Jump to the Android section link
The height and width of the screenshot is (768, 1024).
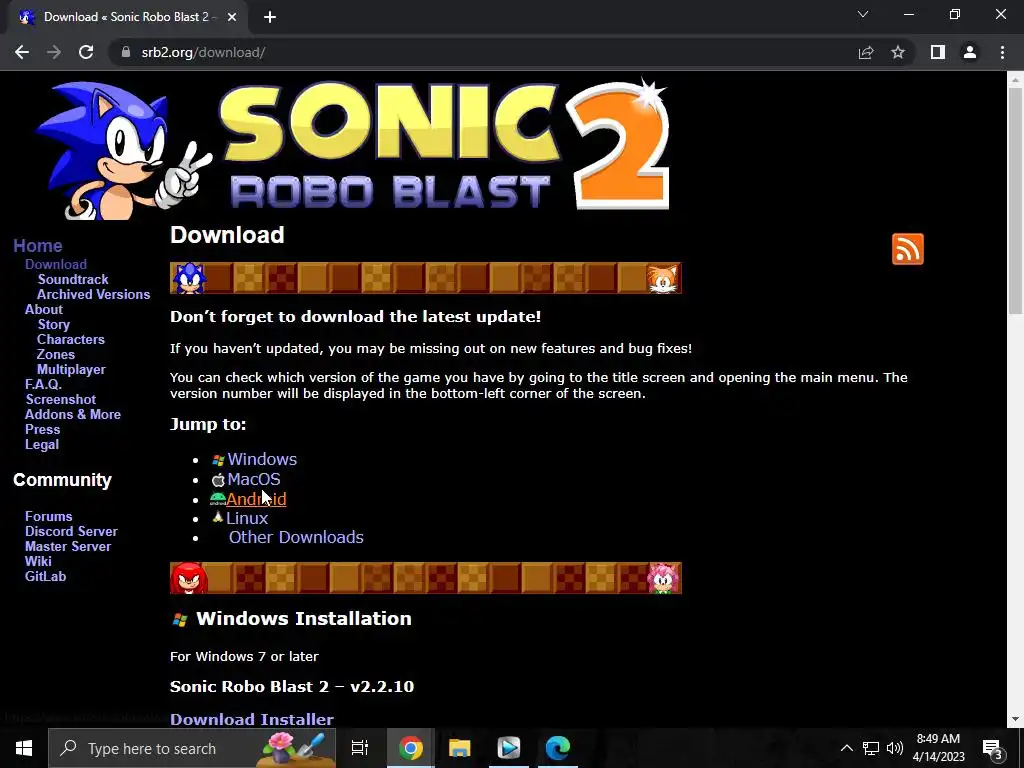click(256, 499)
